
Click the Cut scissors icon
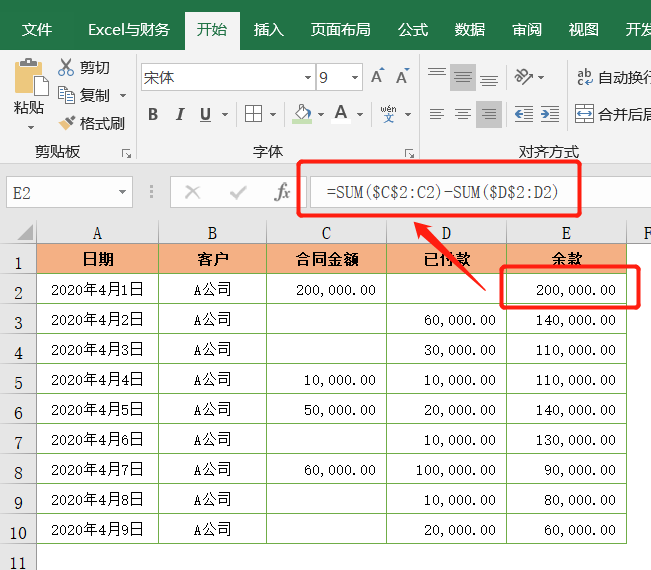point(66,67)
